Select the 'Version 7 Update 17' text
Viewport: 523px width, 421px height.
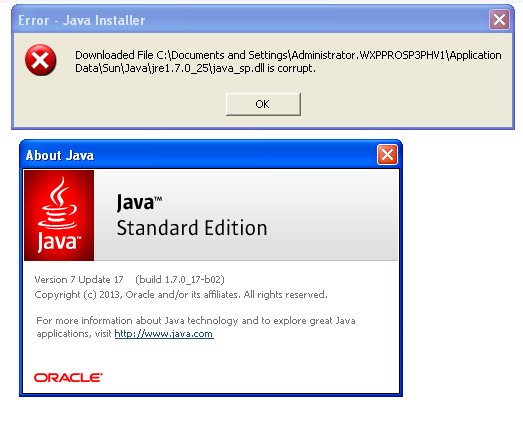[79, 279]
